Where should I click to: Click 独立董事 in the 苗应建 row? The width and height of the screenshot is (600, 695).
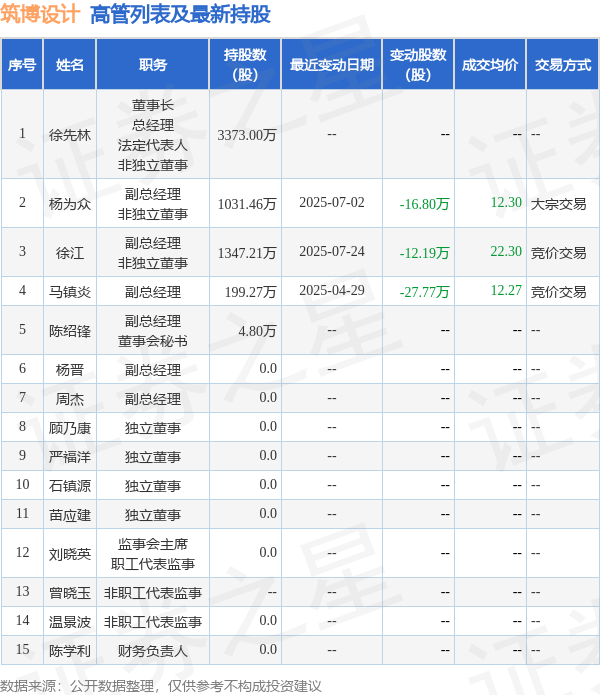152,515
